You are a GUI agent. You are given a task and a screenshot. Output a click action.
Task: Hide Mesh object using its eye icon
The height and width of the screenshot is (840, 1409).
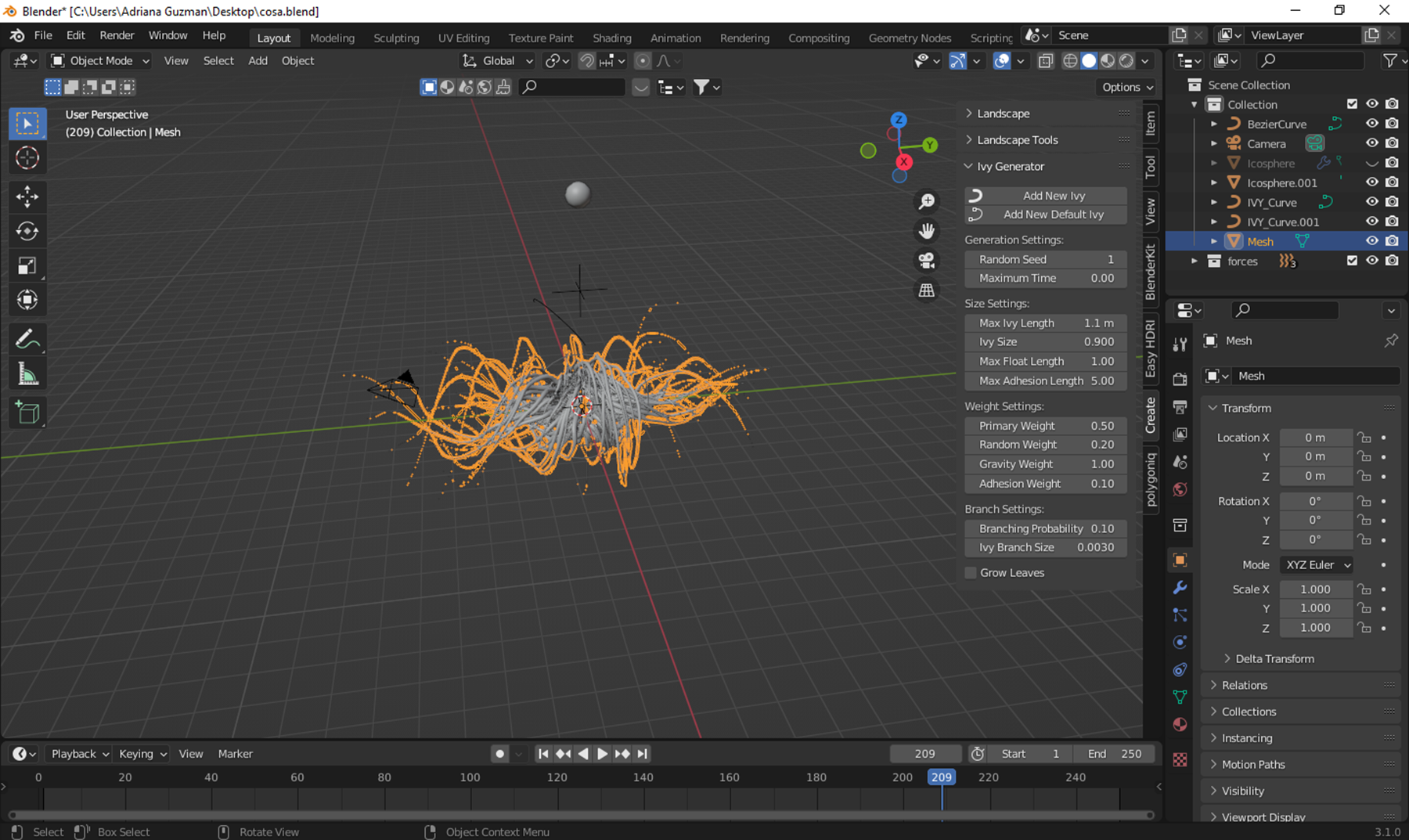[x=1371, y=241]
